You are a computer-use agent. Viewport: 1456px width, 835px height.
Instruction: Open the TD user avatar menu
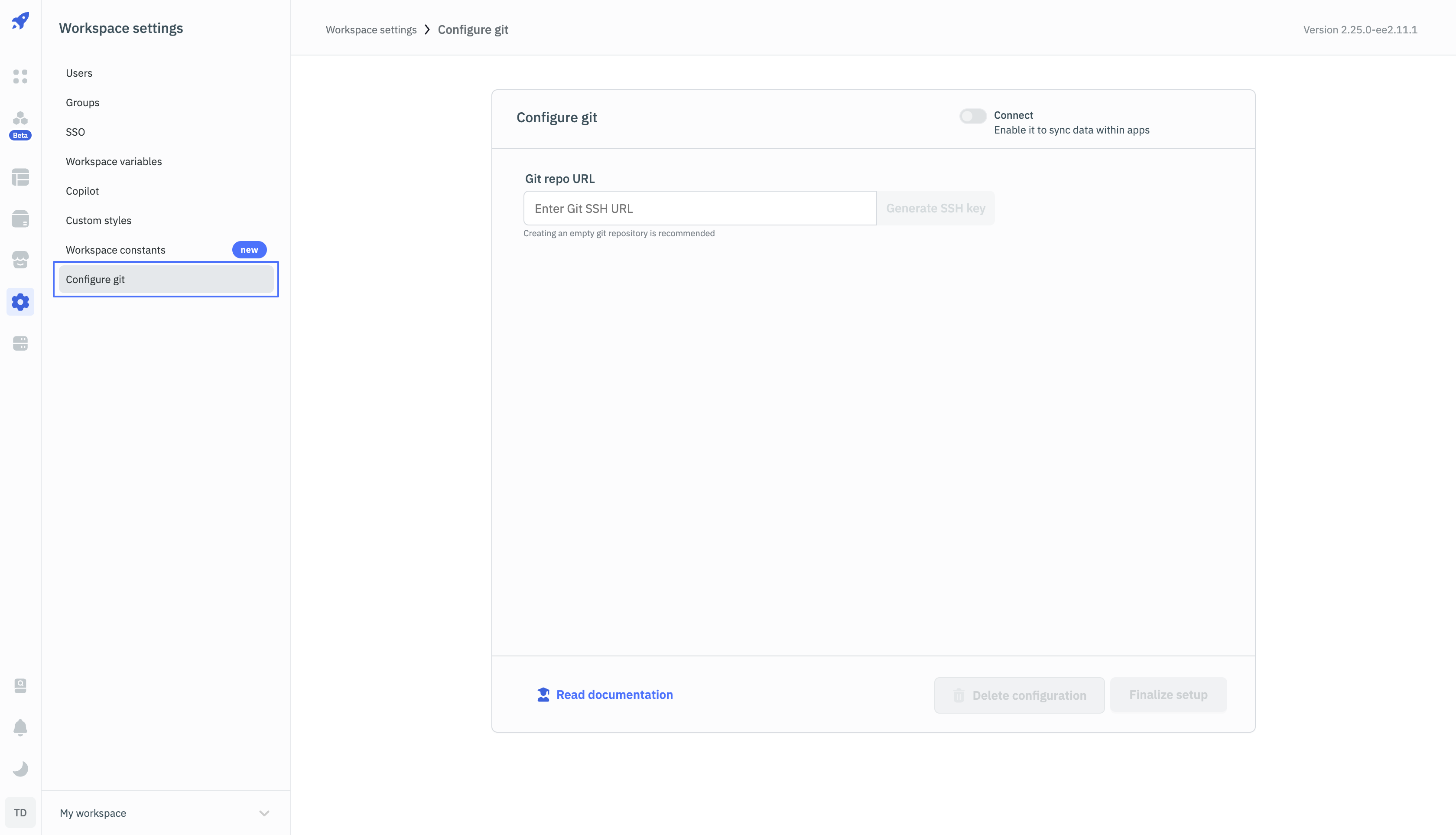click(20, 812)
